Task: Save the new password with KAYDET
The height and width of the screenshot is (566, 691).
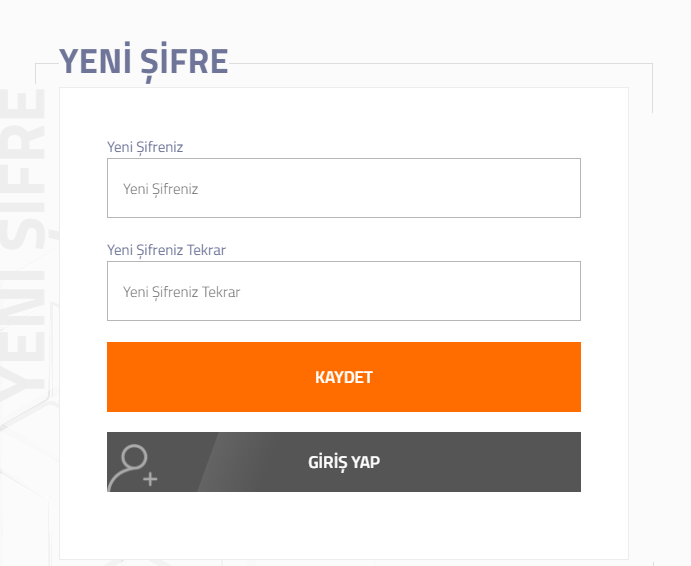Action: point(344,377)
